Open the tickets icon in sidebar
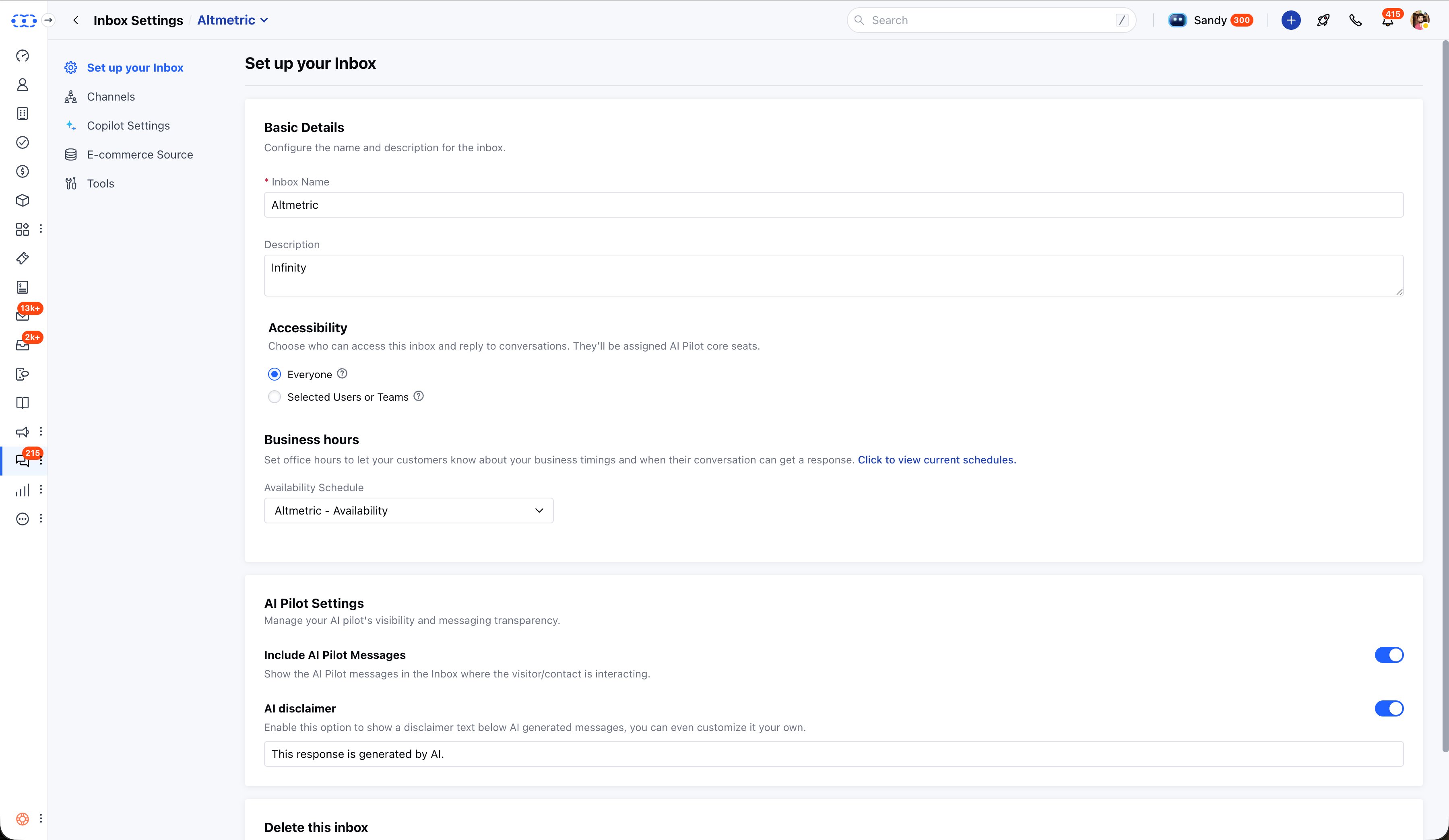 pyautogui.click(x=23, y=258)
